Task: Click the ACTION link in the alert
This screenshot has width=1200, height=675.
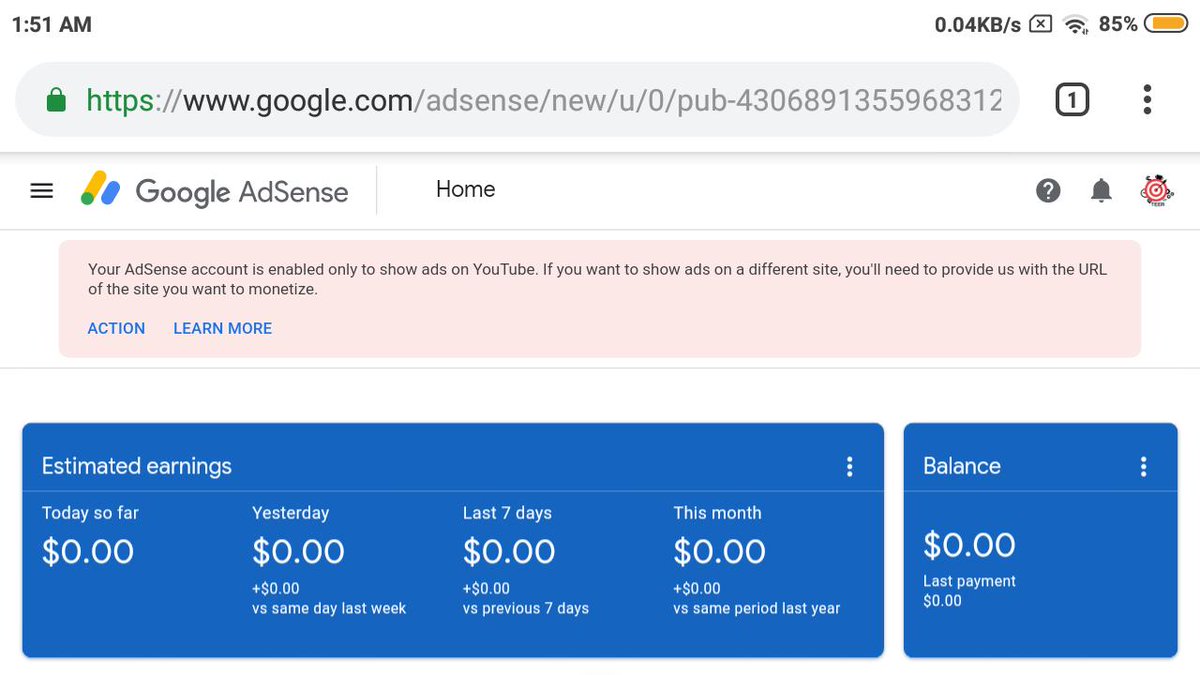Action: click(116, 328)
